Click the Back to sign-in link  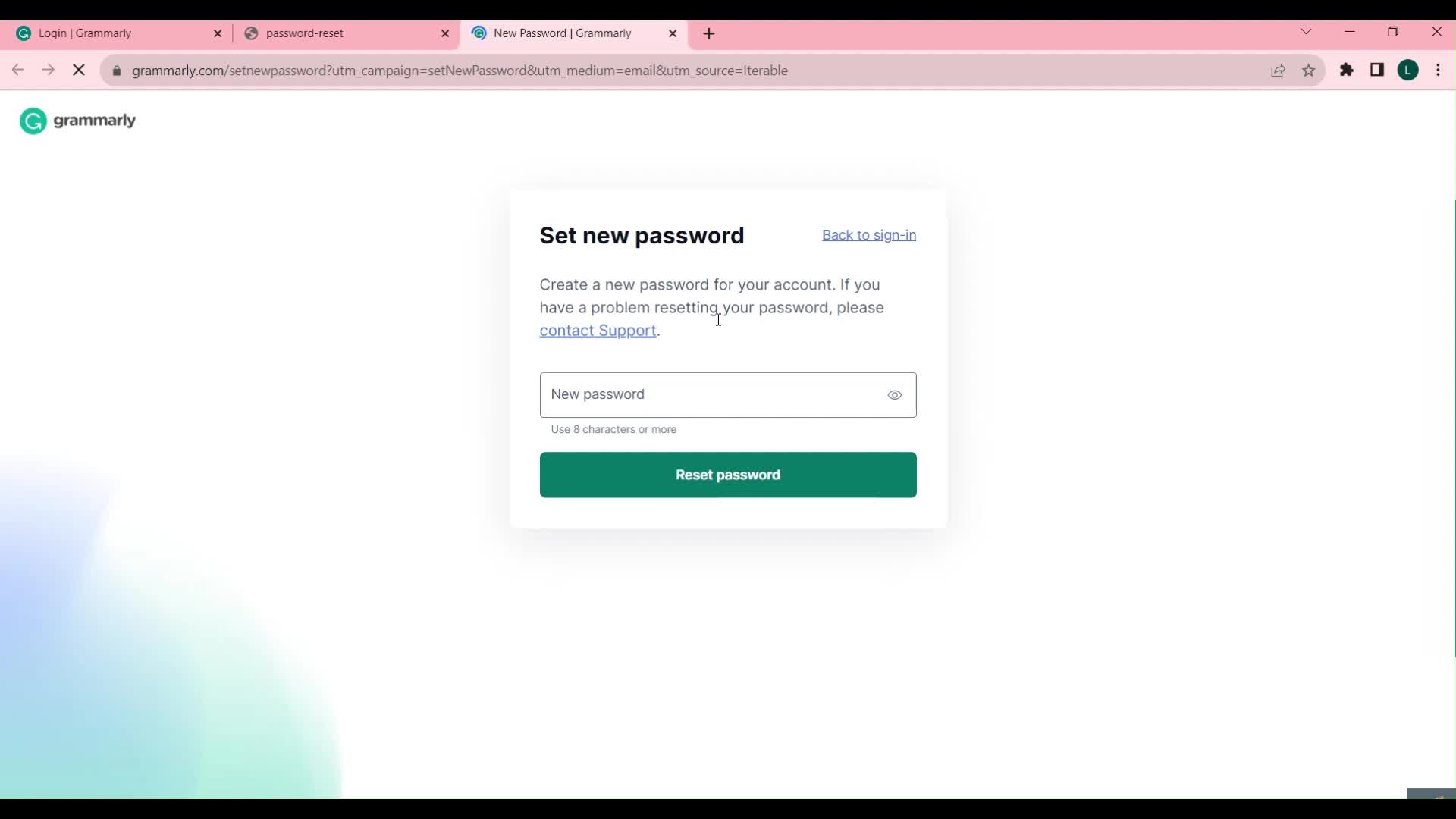click(869, 234)
